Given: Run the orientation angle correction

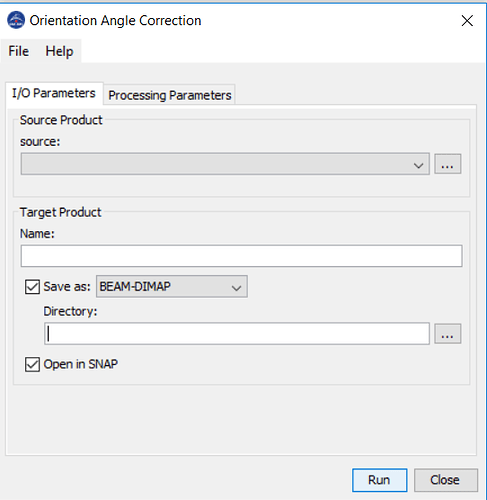Looking at the screenshot, I should 379,480.
